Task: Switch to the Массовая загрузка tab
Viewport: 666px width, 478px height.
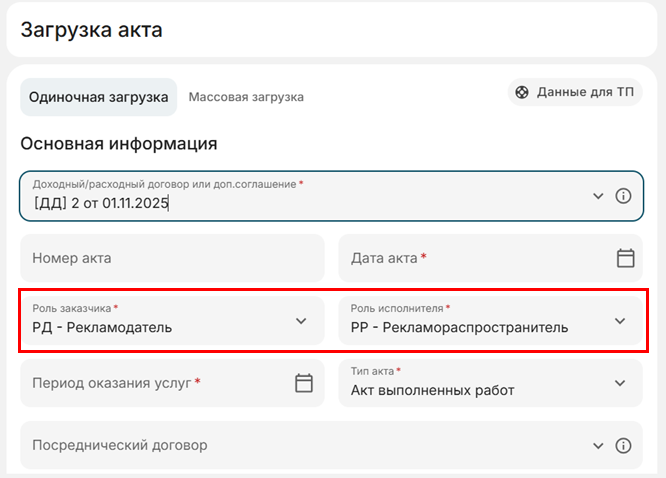Action: (x=246, y=97)
